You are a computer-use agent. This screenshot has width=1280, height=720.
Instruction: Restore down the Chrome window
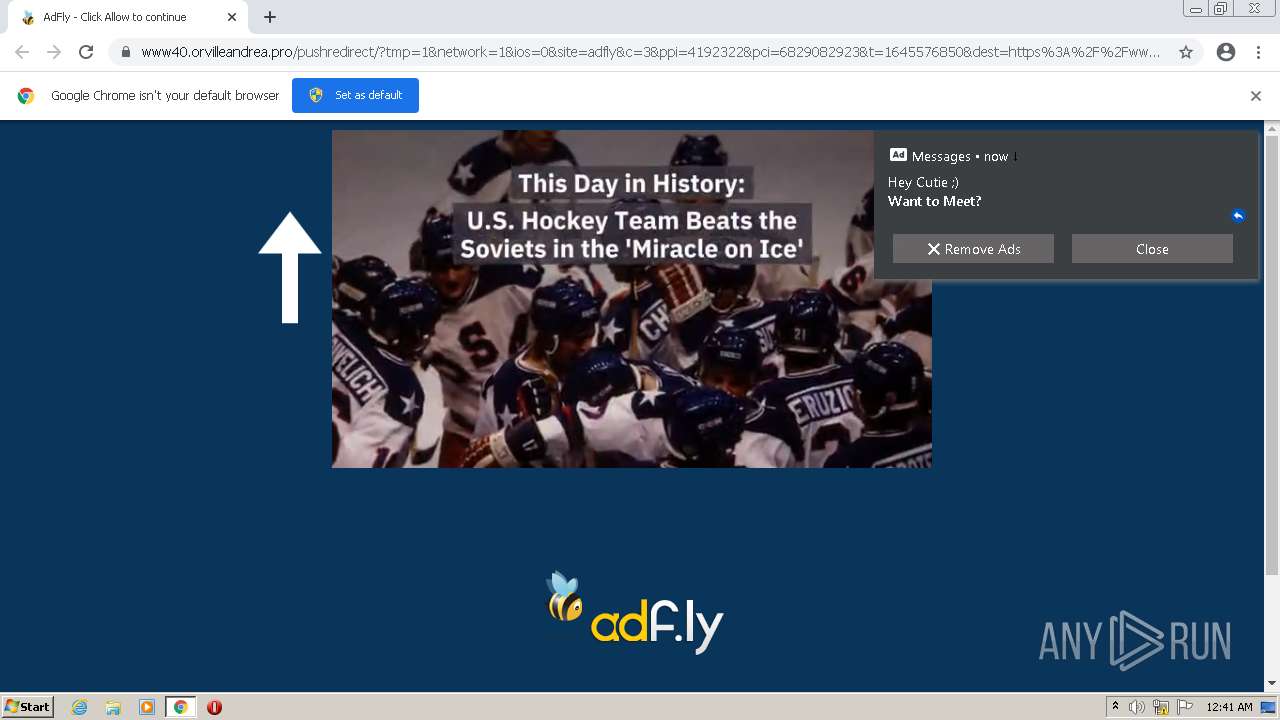point(1221,9)
